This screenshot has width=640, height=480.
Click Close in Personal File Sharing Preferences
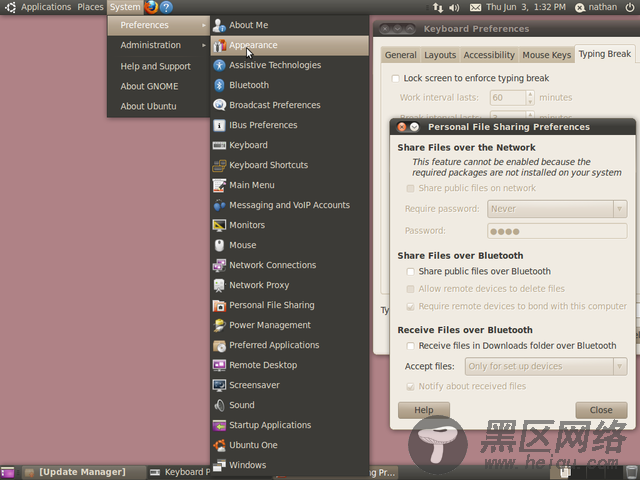[601, 410]
